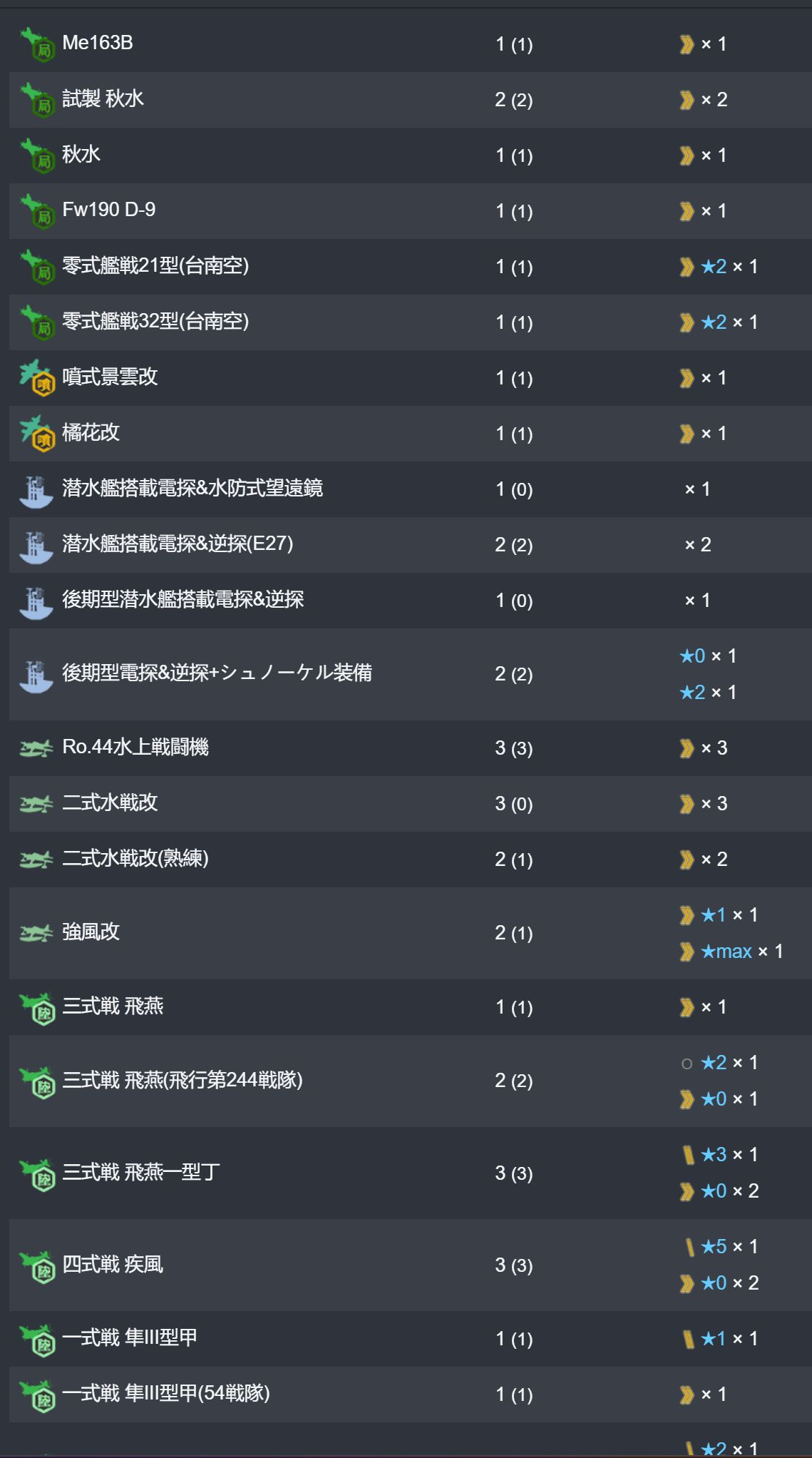This screenshot has width=812, height=1458.
Task: Select the 後期型電探&逆探+シュノーケル装備 row
Action: [411, 674]
